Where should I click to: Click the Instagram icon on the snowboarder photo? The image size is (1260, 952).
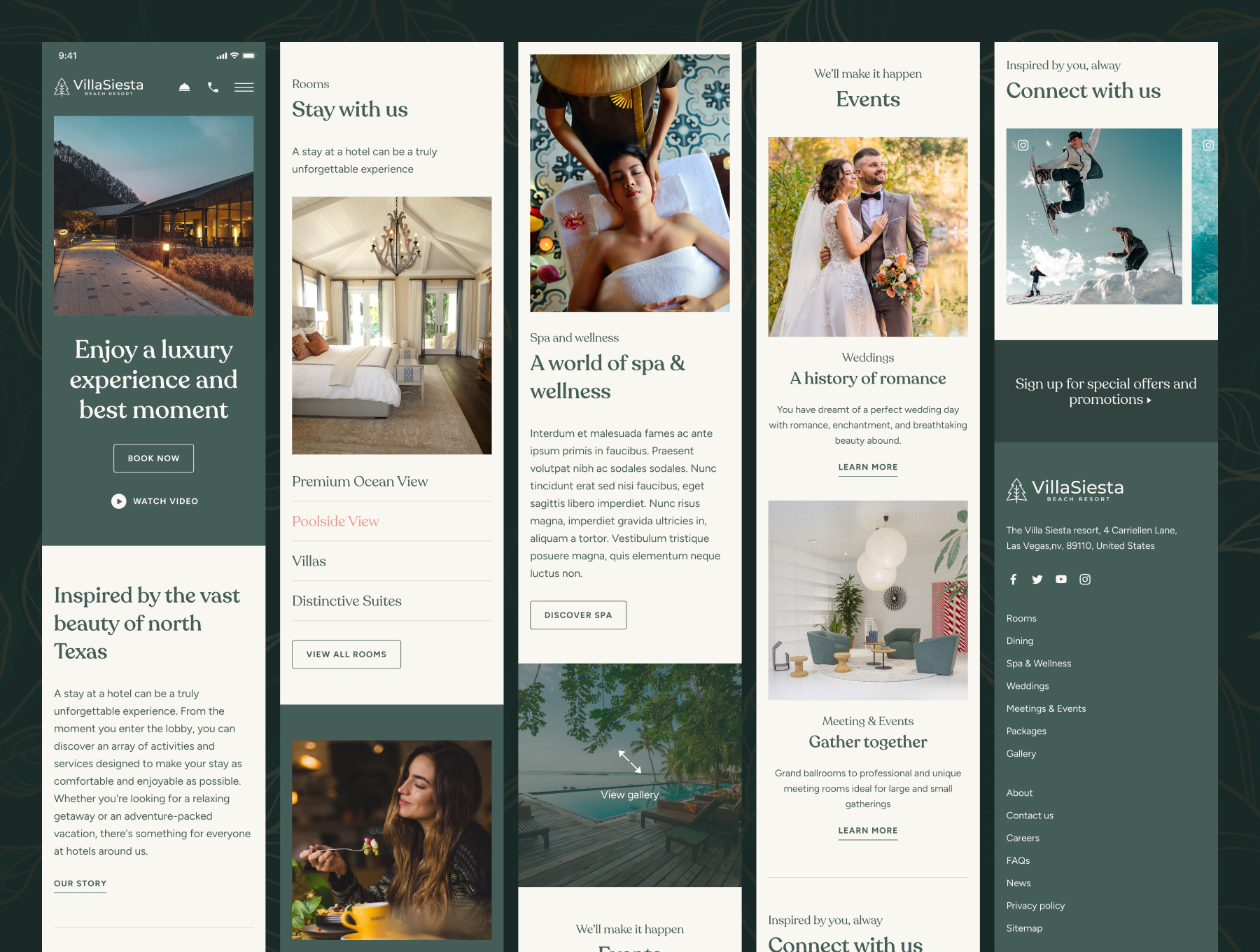1024,145
